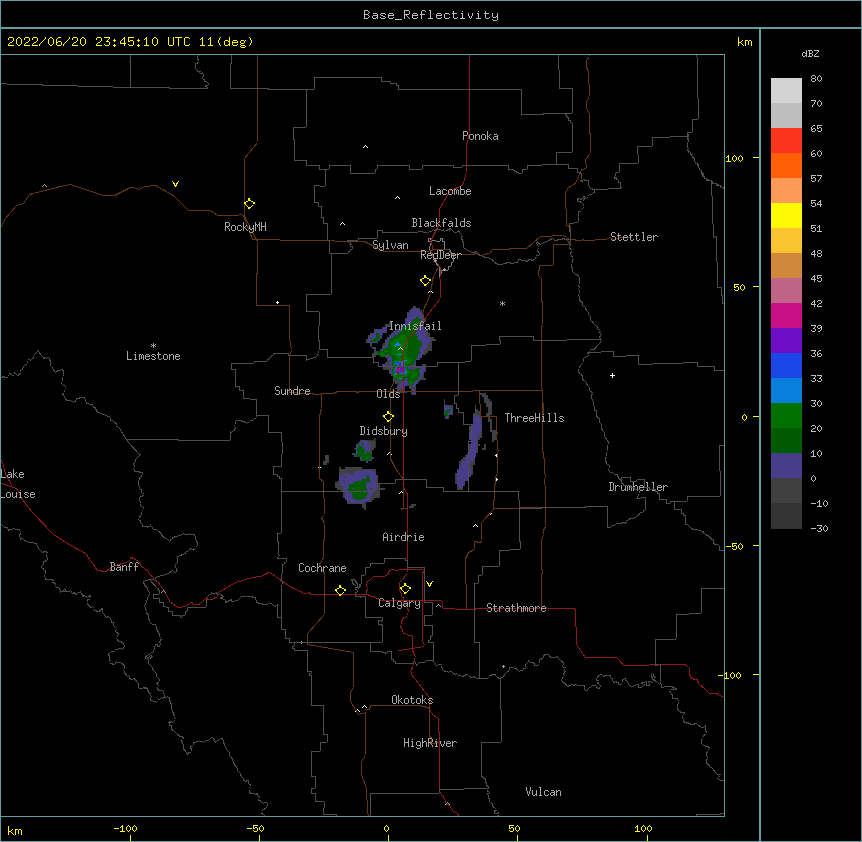Click the Banff town label

(x=124, y=567)
